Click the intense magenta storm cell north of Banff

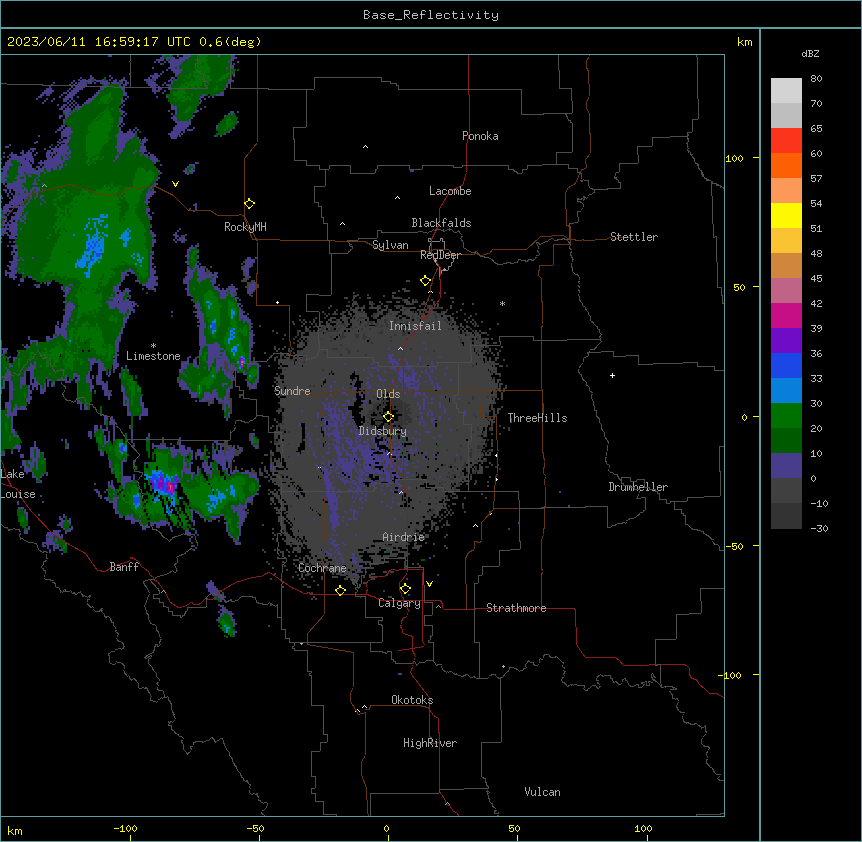pos(164,484)
